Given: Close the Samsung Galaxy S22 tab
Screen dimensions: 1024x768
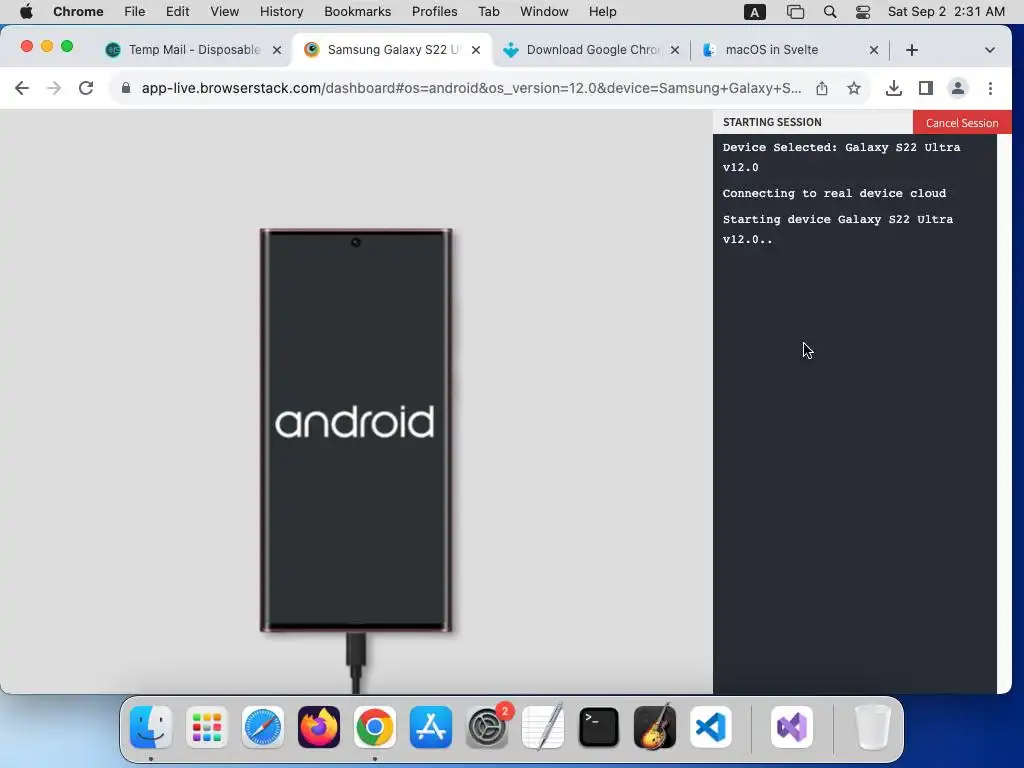Looking at the screenshot, I should coord(476,50).
